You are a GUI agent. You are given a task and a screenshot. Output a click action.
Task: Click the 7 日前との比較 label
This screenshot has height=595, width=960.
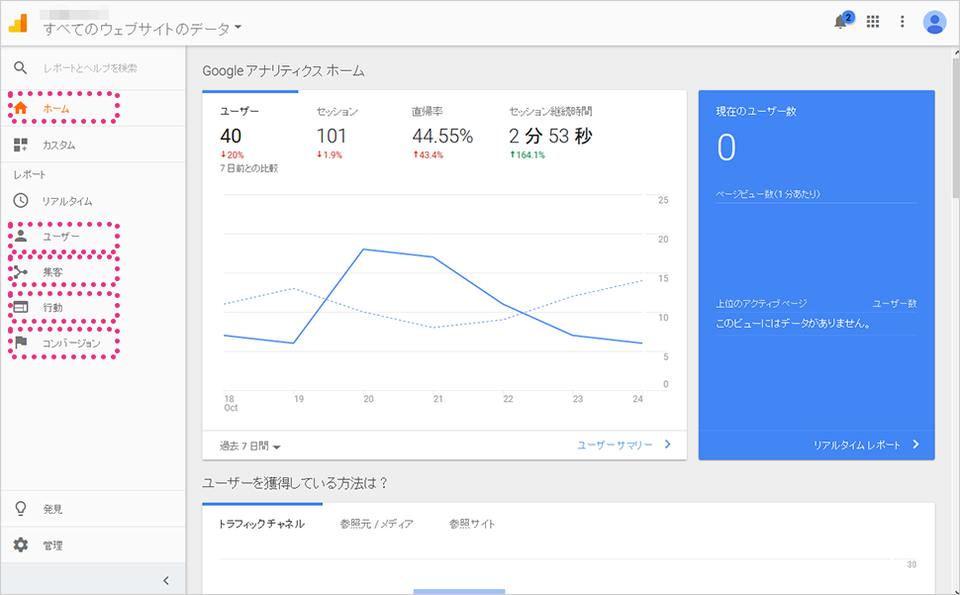point(249,168)
